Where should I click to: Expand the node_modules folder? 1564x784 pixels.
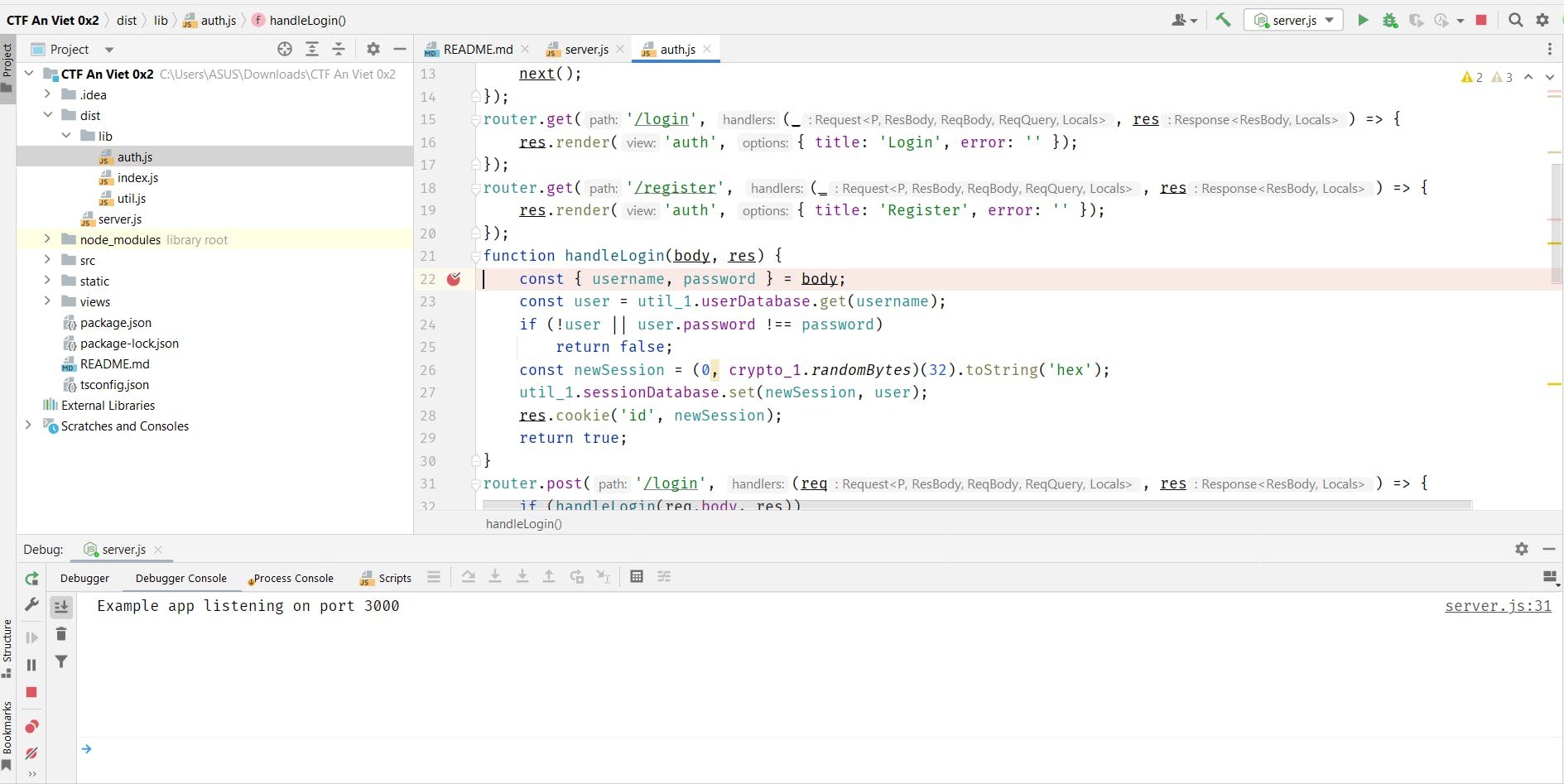(48, 239)
